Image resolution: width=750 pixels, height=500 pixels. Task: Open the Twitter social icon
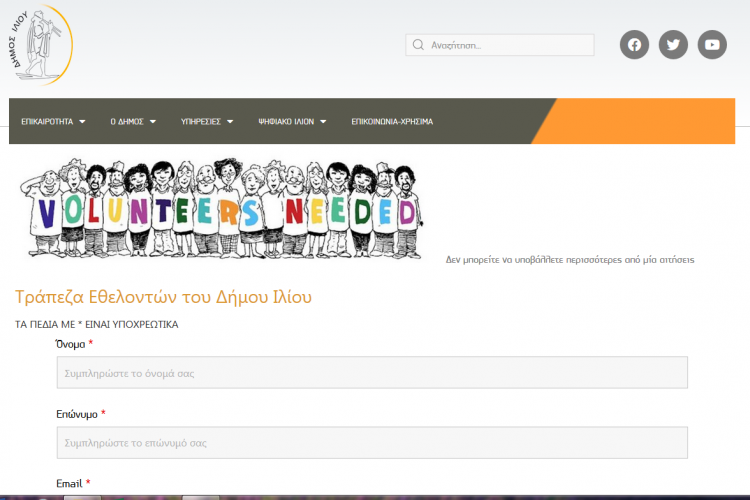[x=673, y=45]
